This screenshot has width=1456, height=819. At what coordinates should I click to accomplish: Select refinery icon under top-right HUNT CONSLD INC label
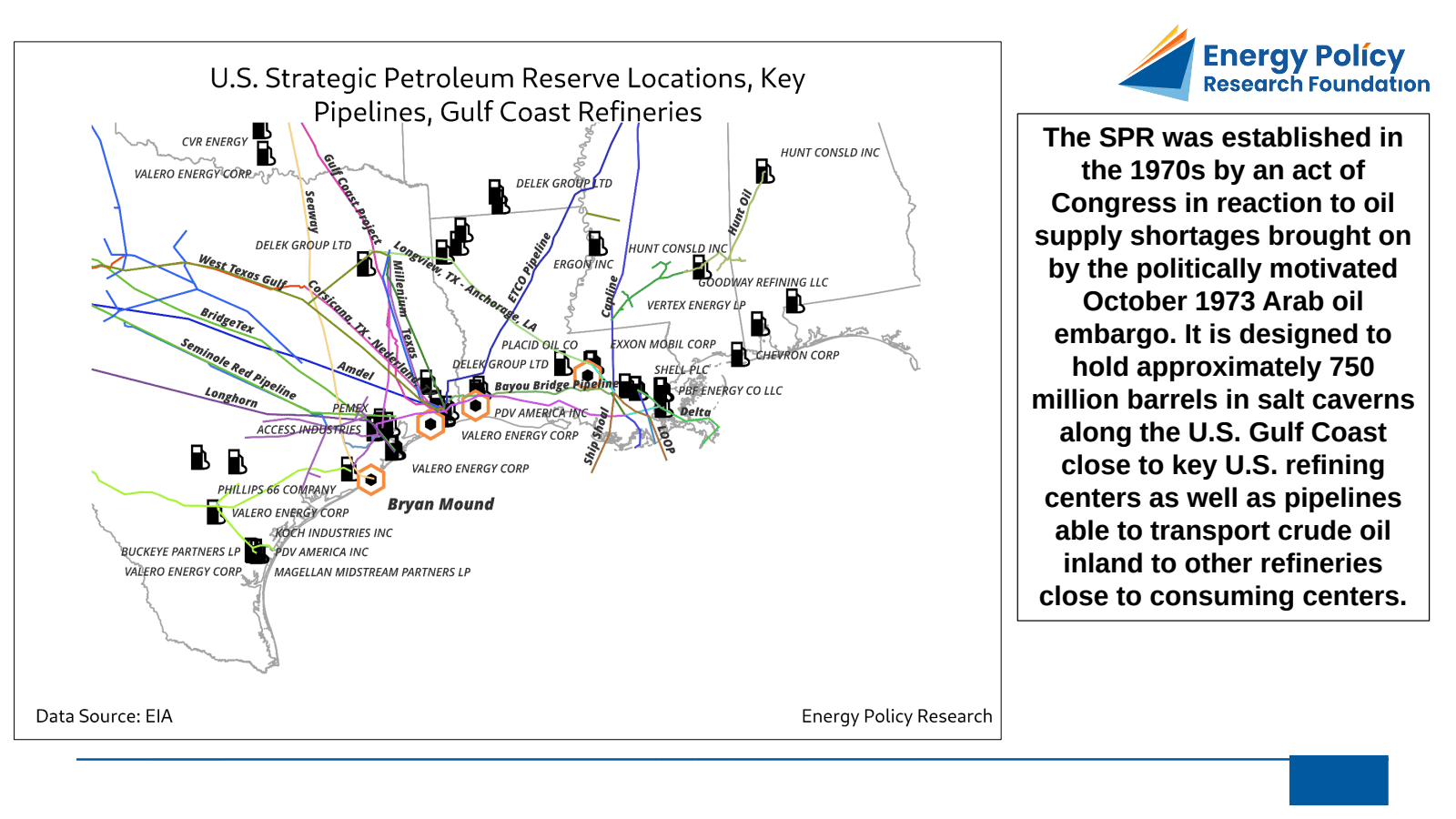(764, 170)
